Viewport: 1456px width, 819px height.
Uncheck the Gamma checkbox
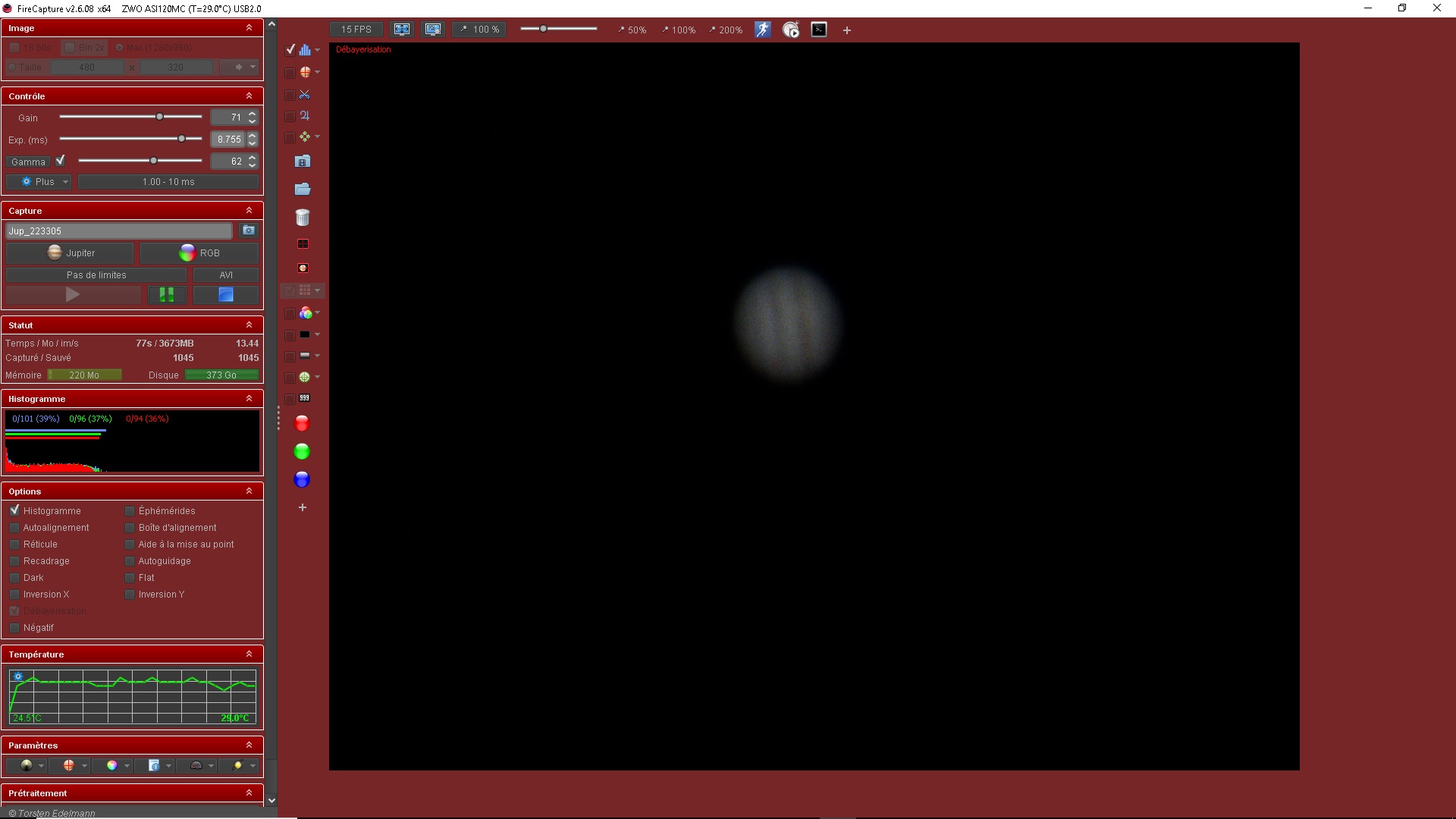61,161
